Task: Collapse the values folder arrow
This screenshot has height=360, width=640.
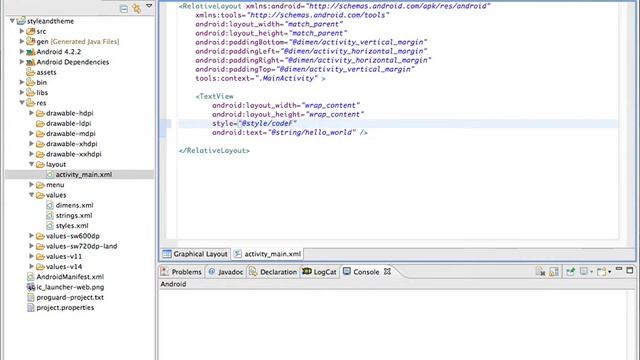Action: [x=31, y=195]
